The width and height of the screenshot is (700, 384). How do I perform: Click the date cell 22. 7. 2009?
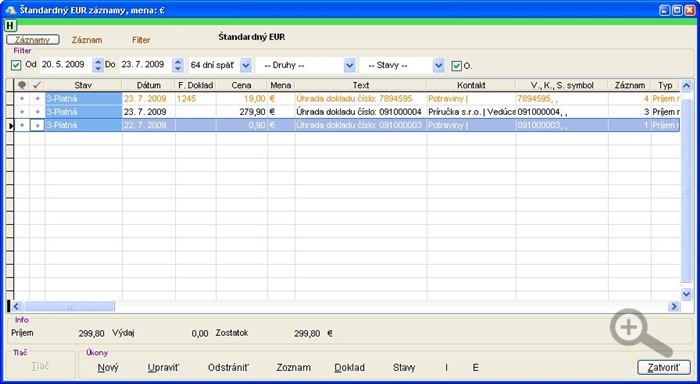(149, 125)
